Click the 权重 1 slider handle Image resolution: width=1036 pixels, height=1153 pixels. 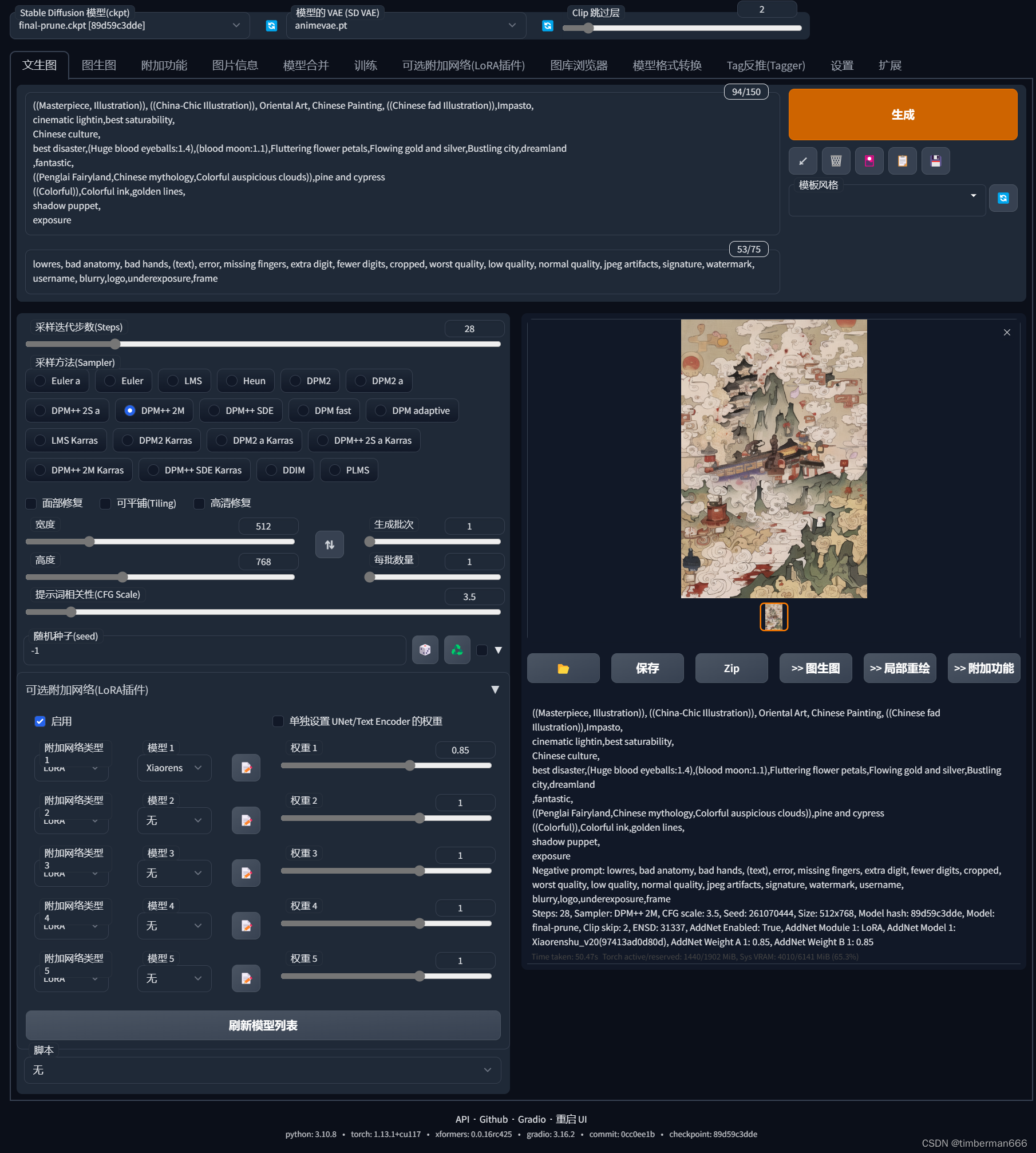410,765
